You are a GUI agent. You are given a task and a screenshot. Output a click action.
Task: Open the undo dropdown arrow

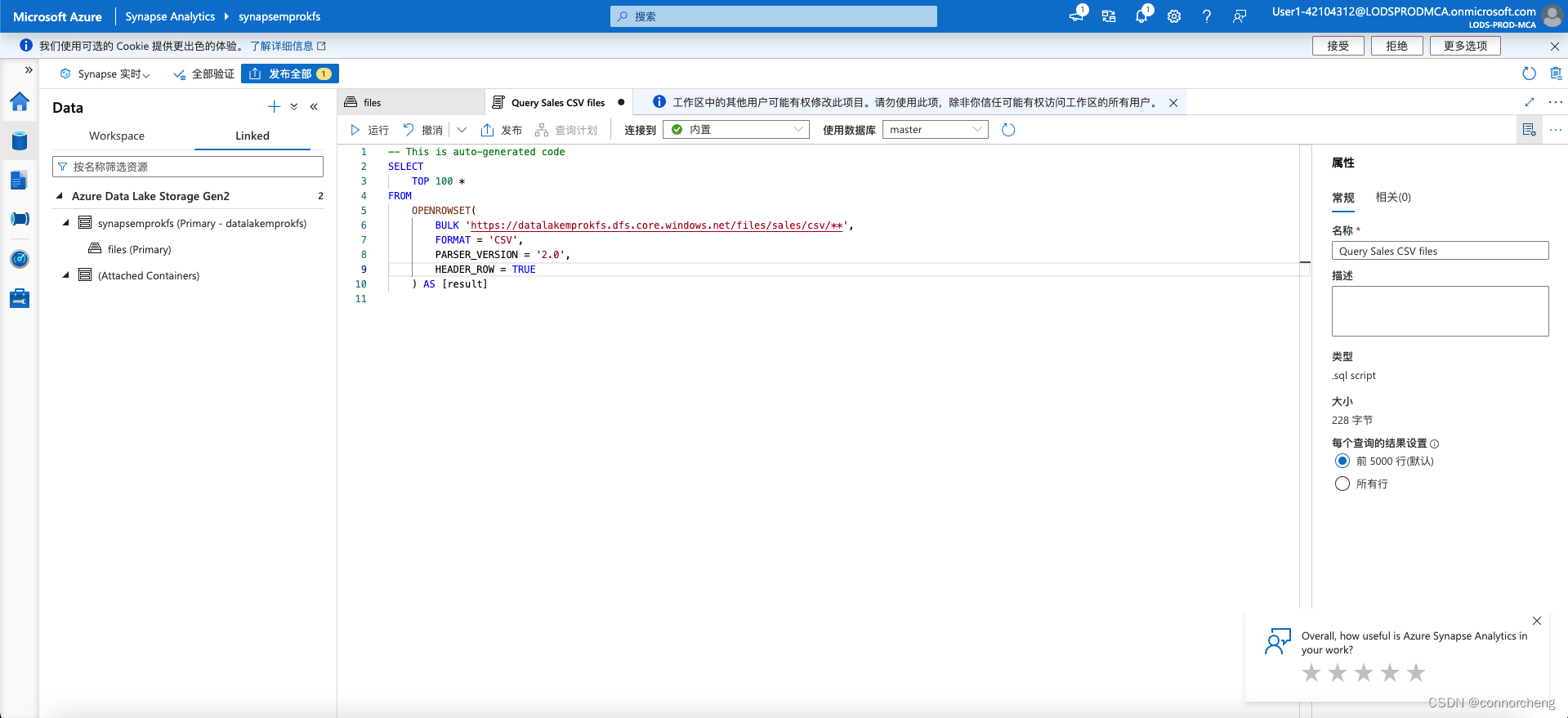click(462, 130)
